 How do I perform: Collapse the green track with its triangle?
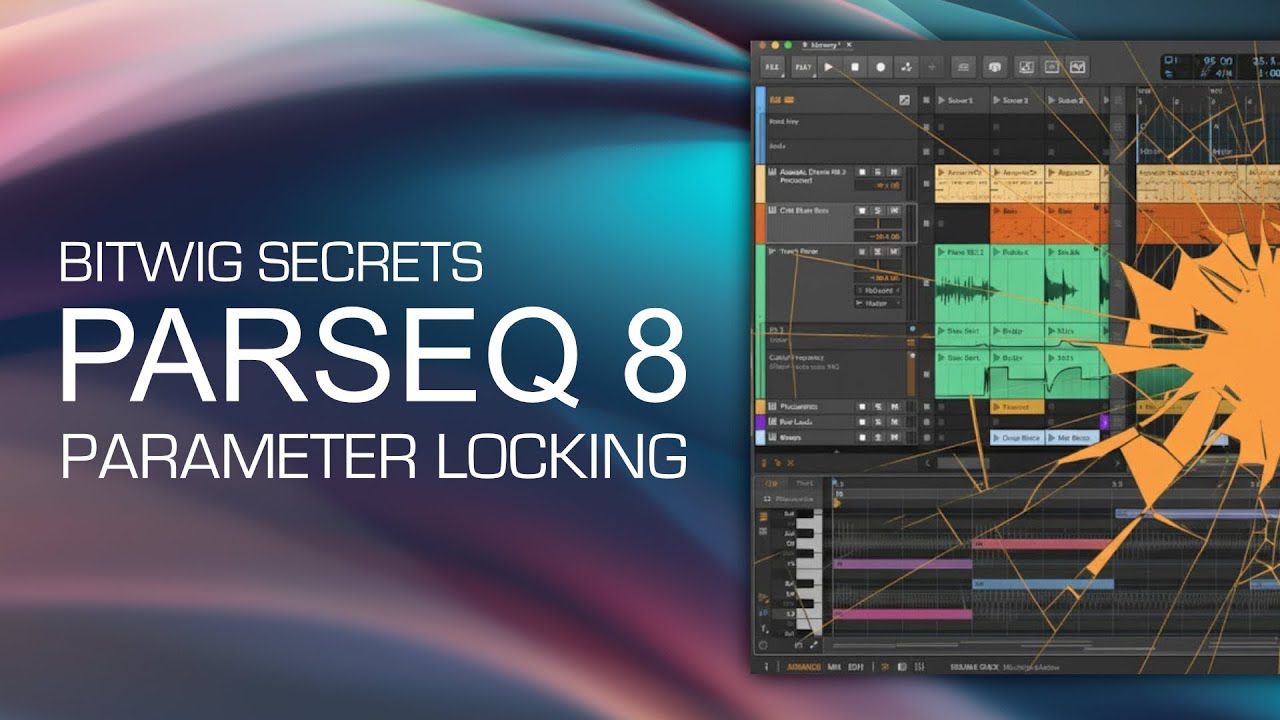tap(772, 252)
